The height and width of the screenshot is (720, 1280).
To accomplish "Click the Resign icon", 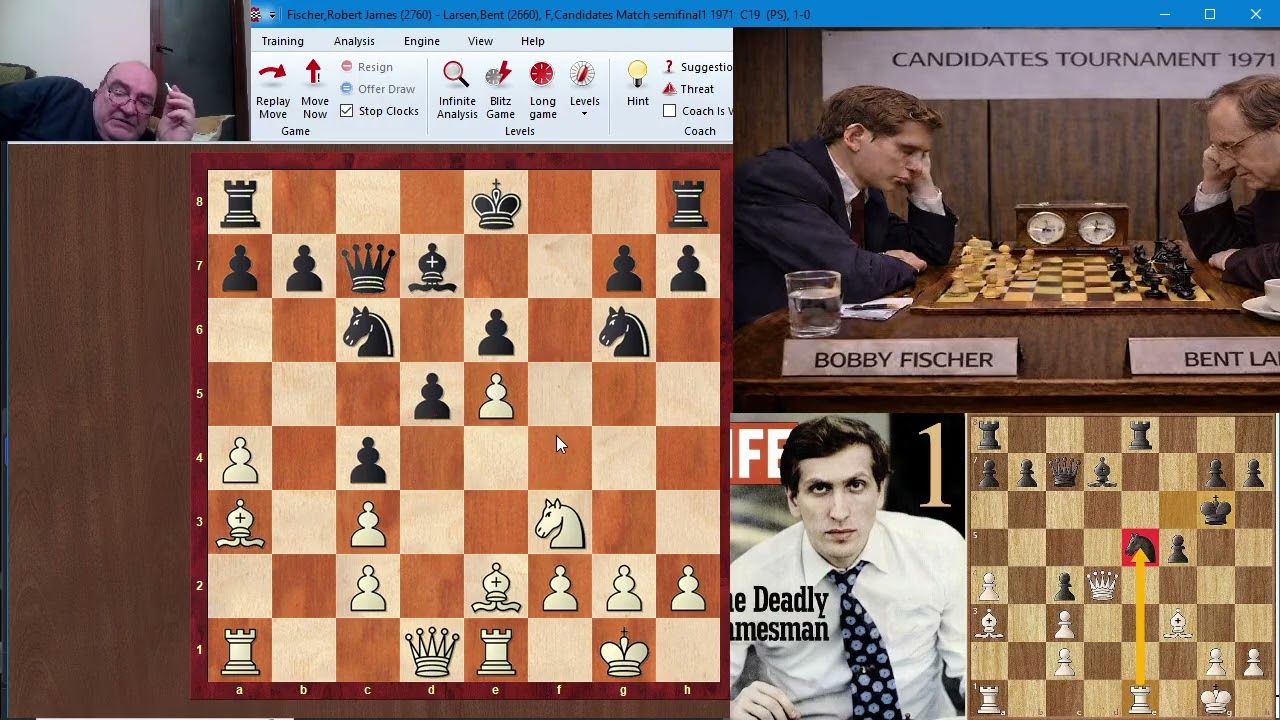I will [x=347, y=67].
